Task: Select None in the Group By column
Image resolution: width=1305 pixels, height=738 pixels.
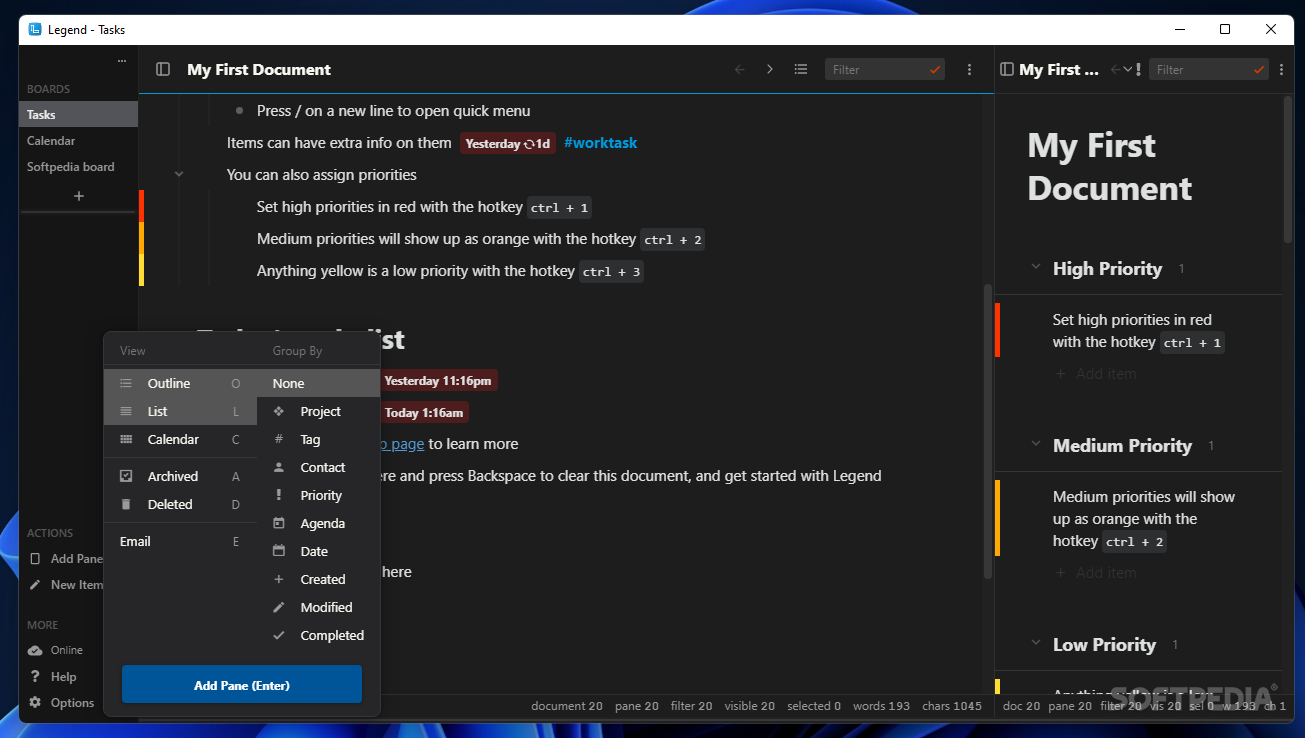Action: click(318, 383)
